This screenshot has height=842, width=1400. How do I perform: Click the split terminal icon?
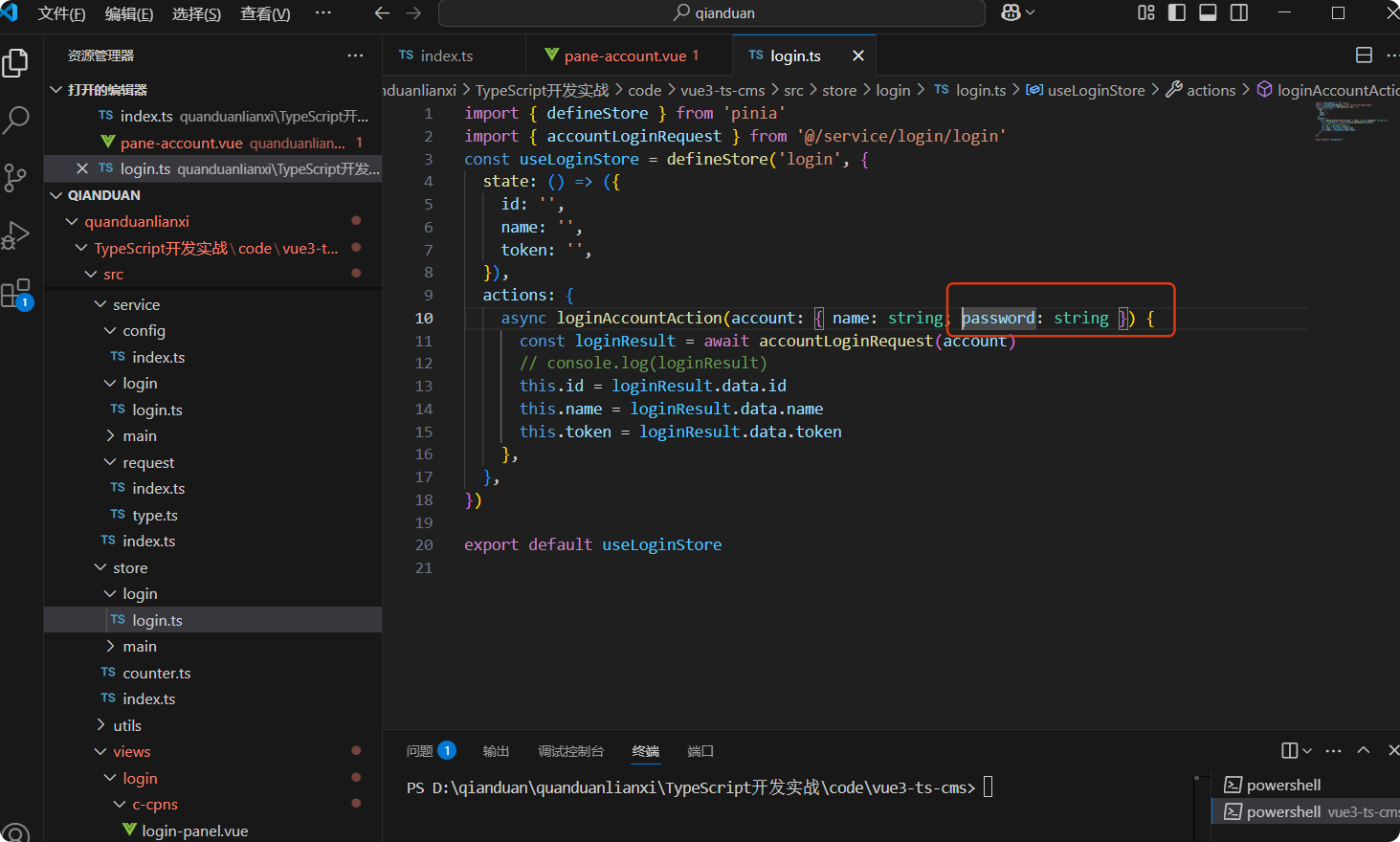click(x=1290, y=751)
